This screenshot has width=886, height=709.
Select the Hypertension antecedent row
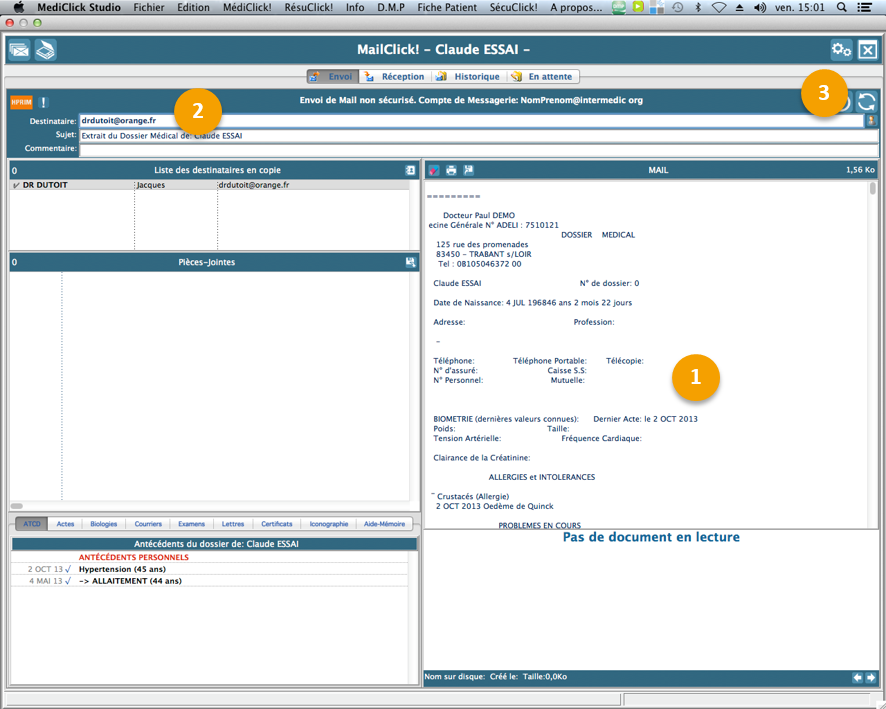point(122,569)
